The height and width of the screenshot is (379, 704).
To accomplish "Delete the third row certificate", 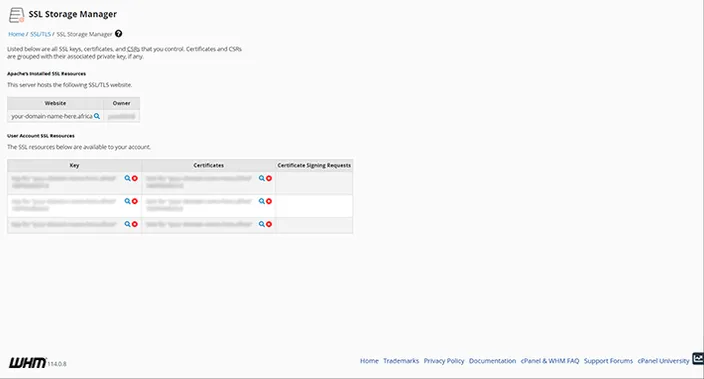I will 269,224.
